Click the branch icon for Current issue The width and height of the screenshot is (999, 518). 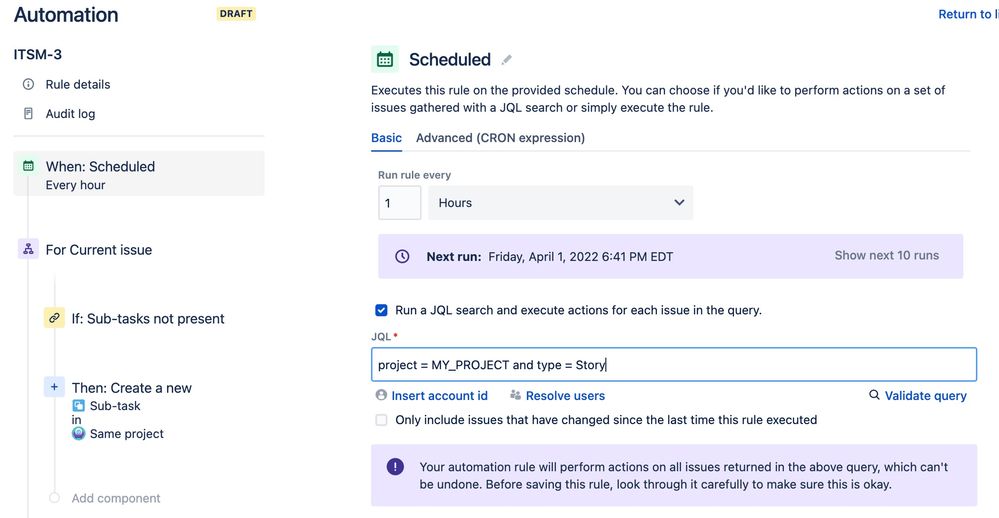[x=28, y=250]
